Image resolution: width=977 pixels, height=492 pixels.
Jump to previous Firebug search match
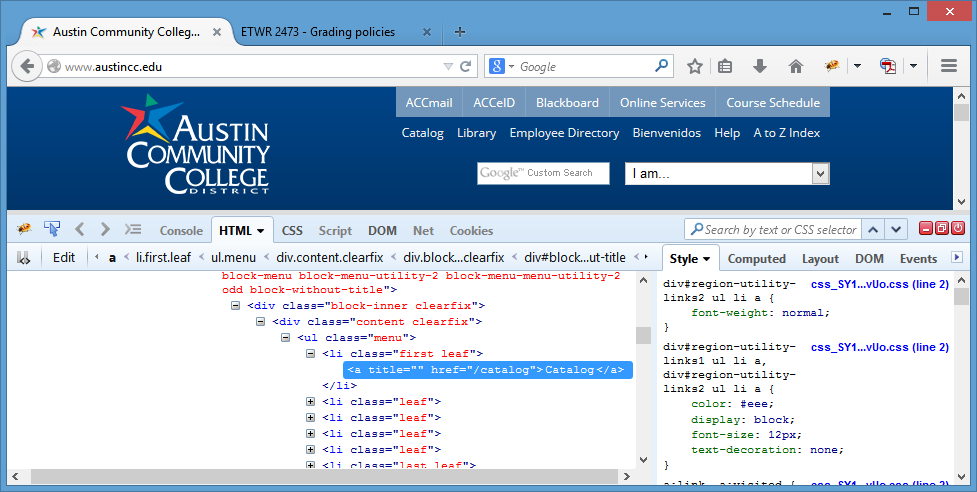tap(873, 230)
